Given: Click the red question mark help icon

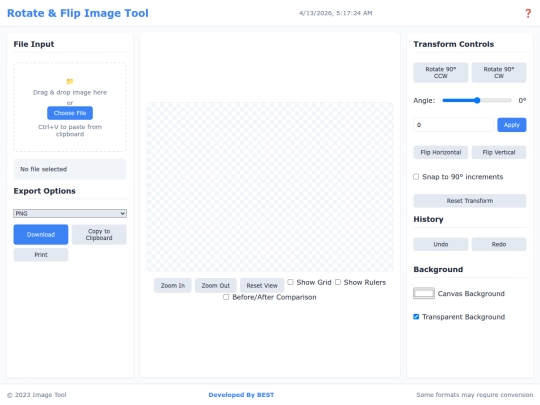Looking at the screenshot, I should [528, 13].
